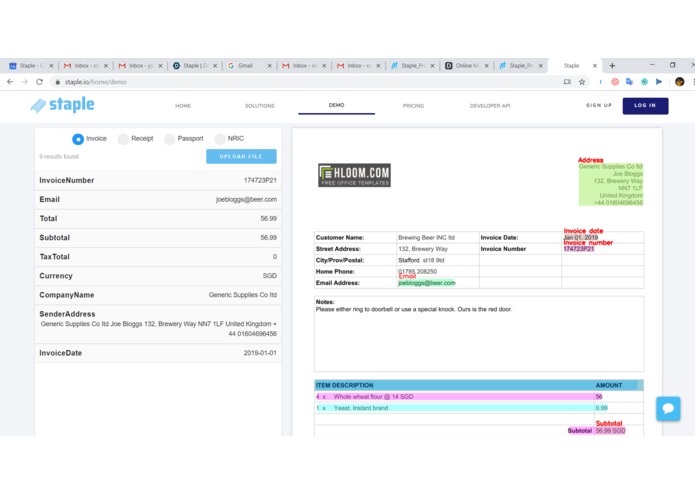Click the Whole wheat flour line item
The height and width of the screenshot is (494, 695).
tap(455, 397)
